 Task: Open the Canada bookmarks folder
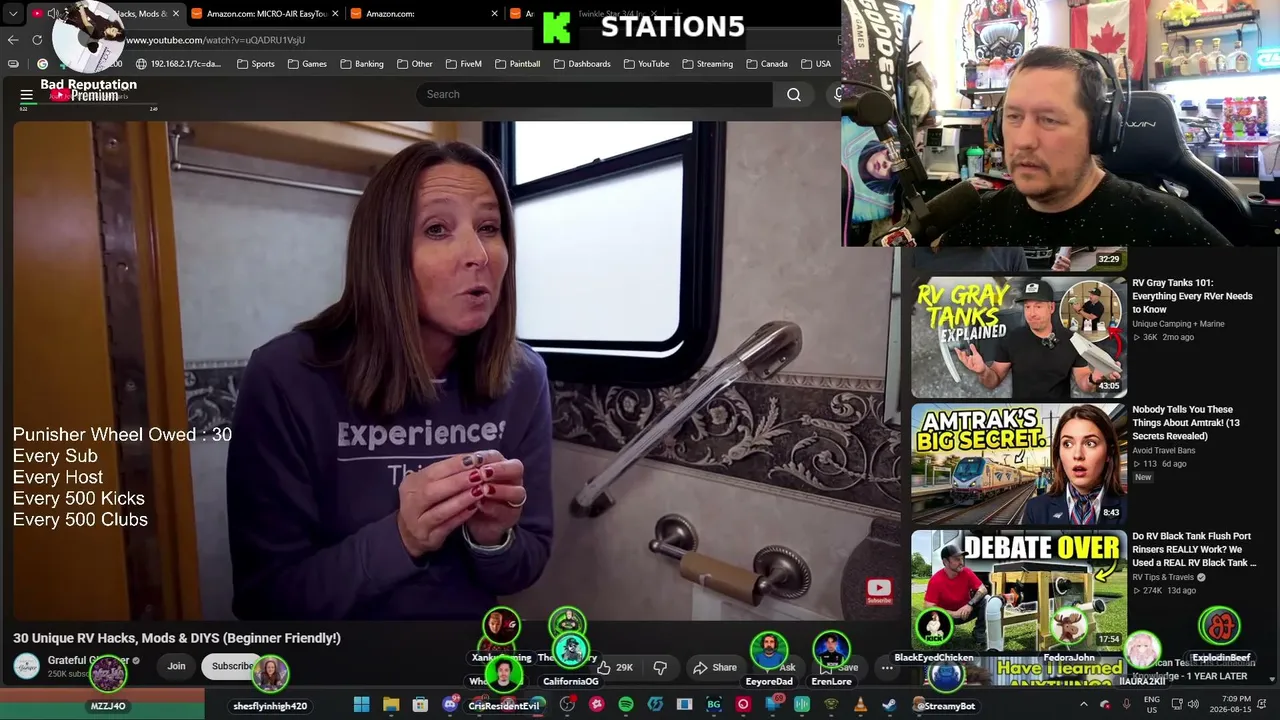[766, 64]
